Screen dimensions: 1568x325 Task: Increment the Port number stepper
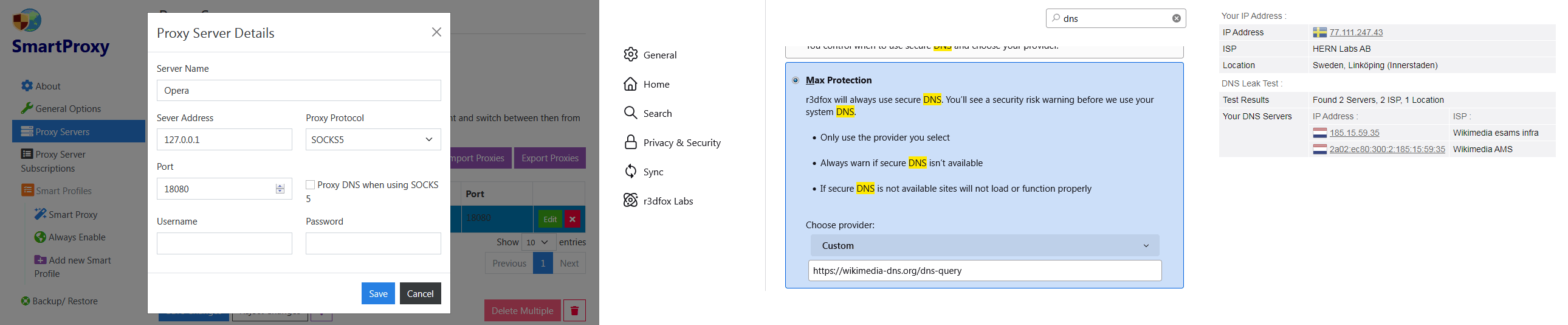tap(280, 186)
